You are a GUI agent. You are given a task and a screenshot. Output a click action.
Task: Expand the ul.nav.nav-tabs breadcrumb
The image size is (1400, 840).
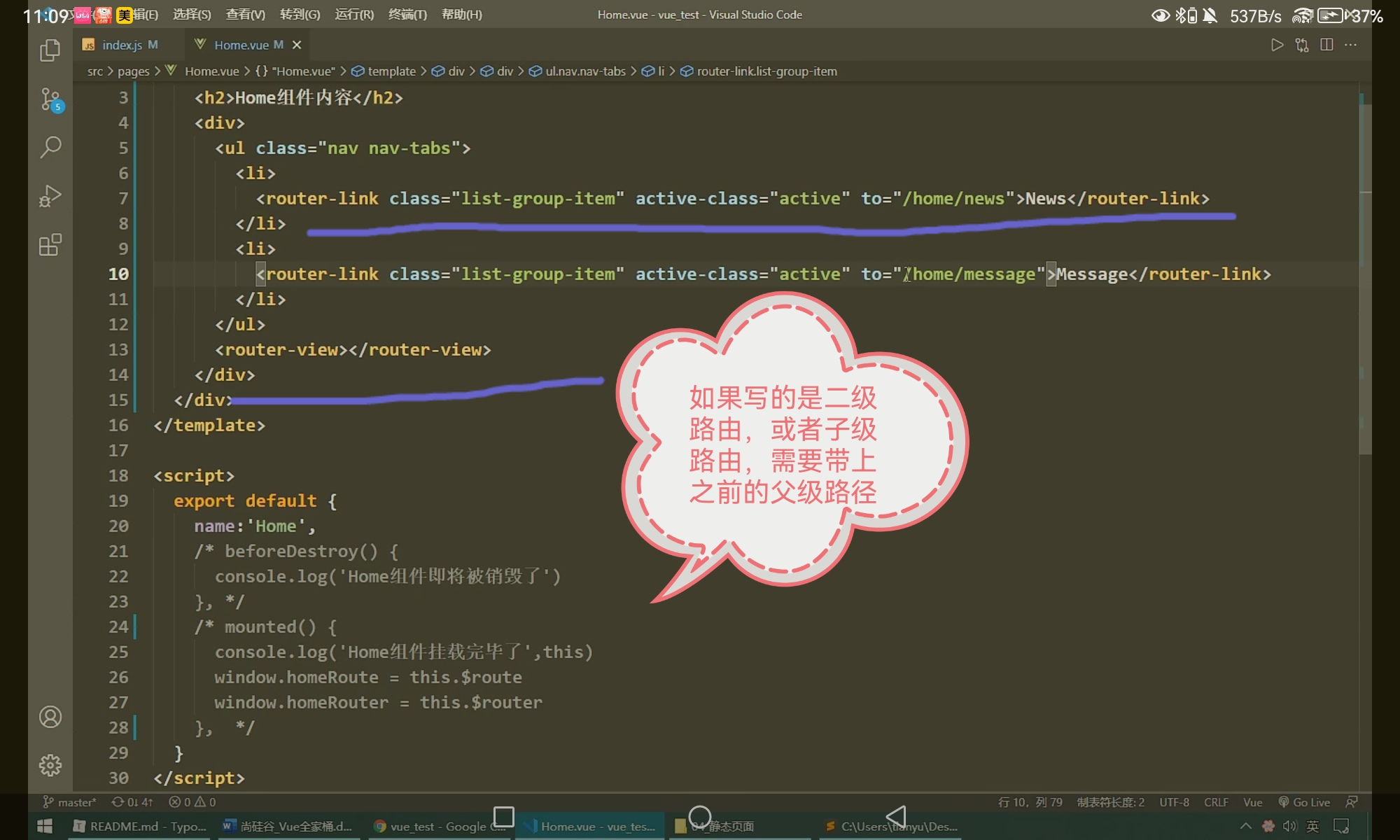tap(585, 71)
